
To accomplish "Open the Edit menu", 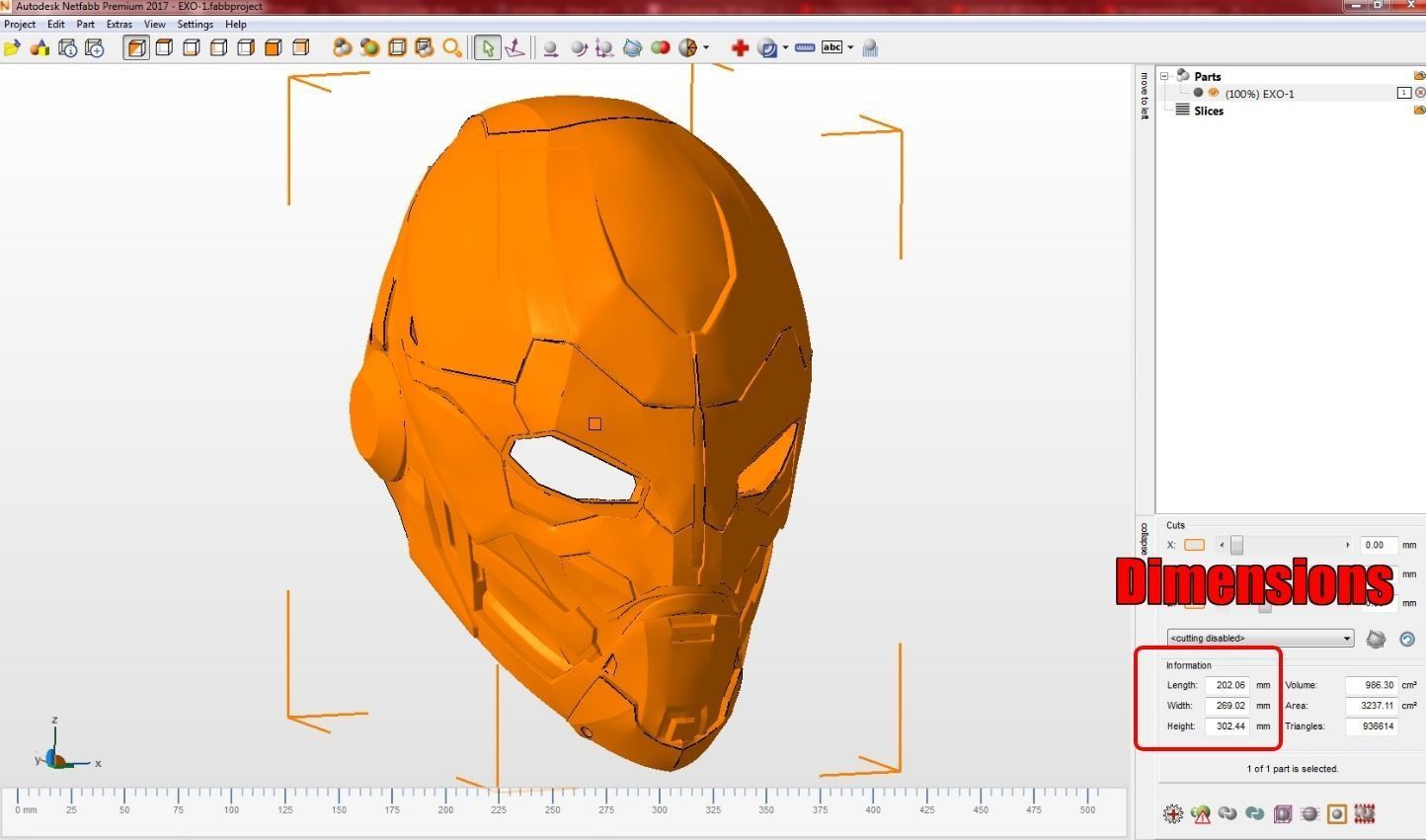I will point(56,24).
